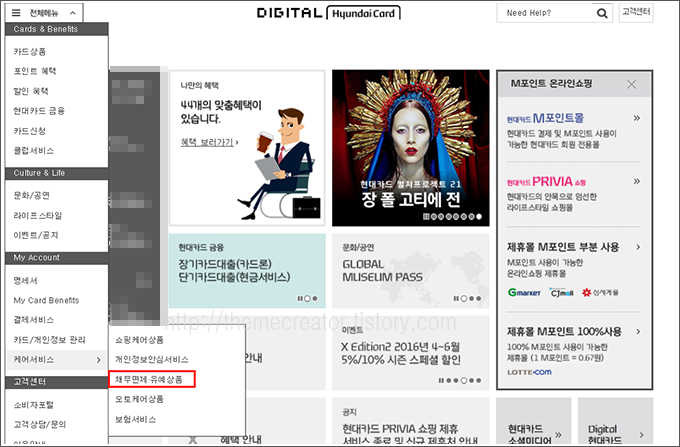Click the 혜택 보러가기 link
Image resolution: width=680 pixels, height=447 pixels.
[x=209, y=142]
